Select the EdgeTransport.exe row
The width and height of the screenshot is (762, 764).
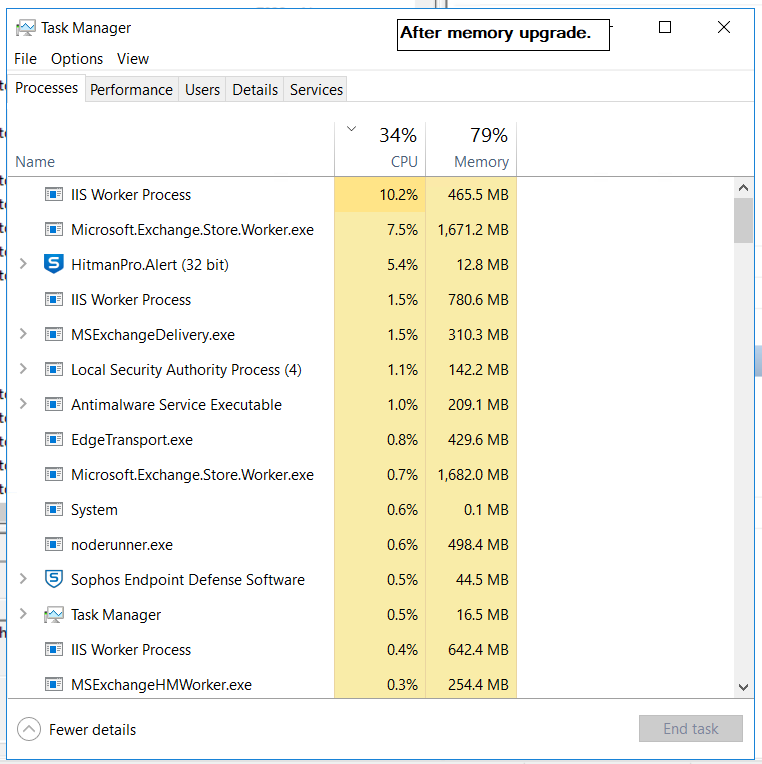tap(263, 439)
